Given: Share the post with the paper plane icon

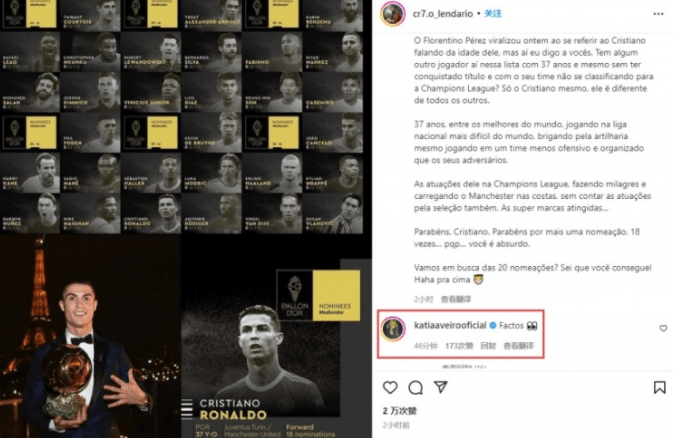Looking at the screenshot, I should pos(440,387).
